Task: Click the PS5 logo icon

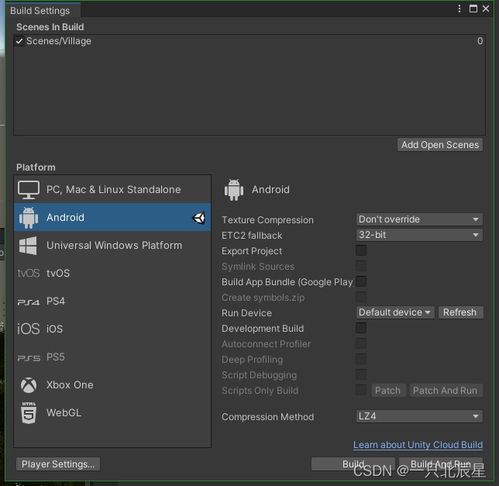Action: coord(29,358)
